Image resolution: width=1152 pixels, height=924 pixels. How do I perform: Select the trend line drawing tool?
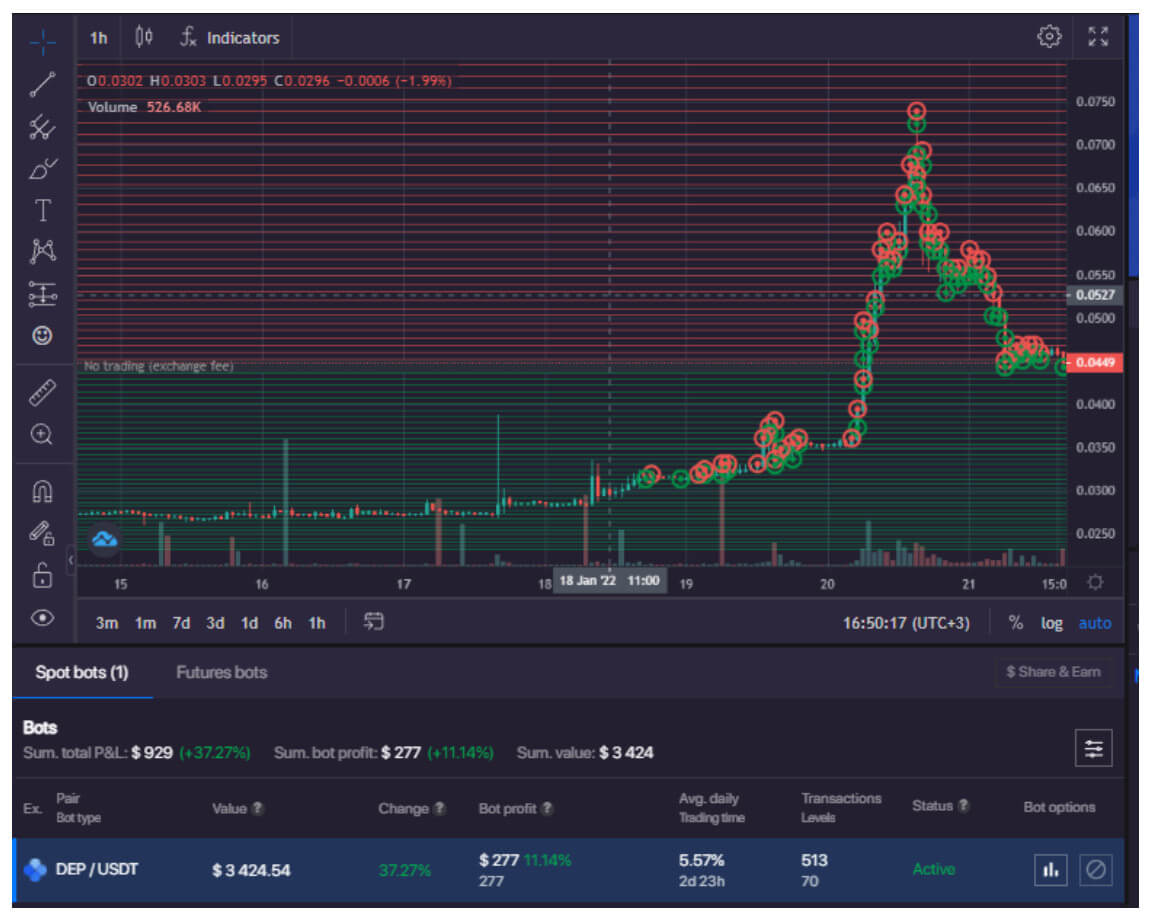(43, 84)
